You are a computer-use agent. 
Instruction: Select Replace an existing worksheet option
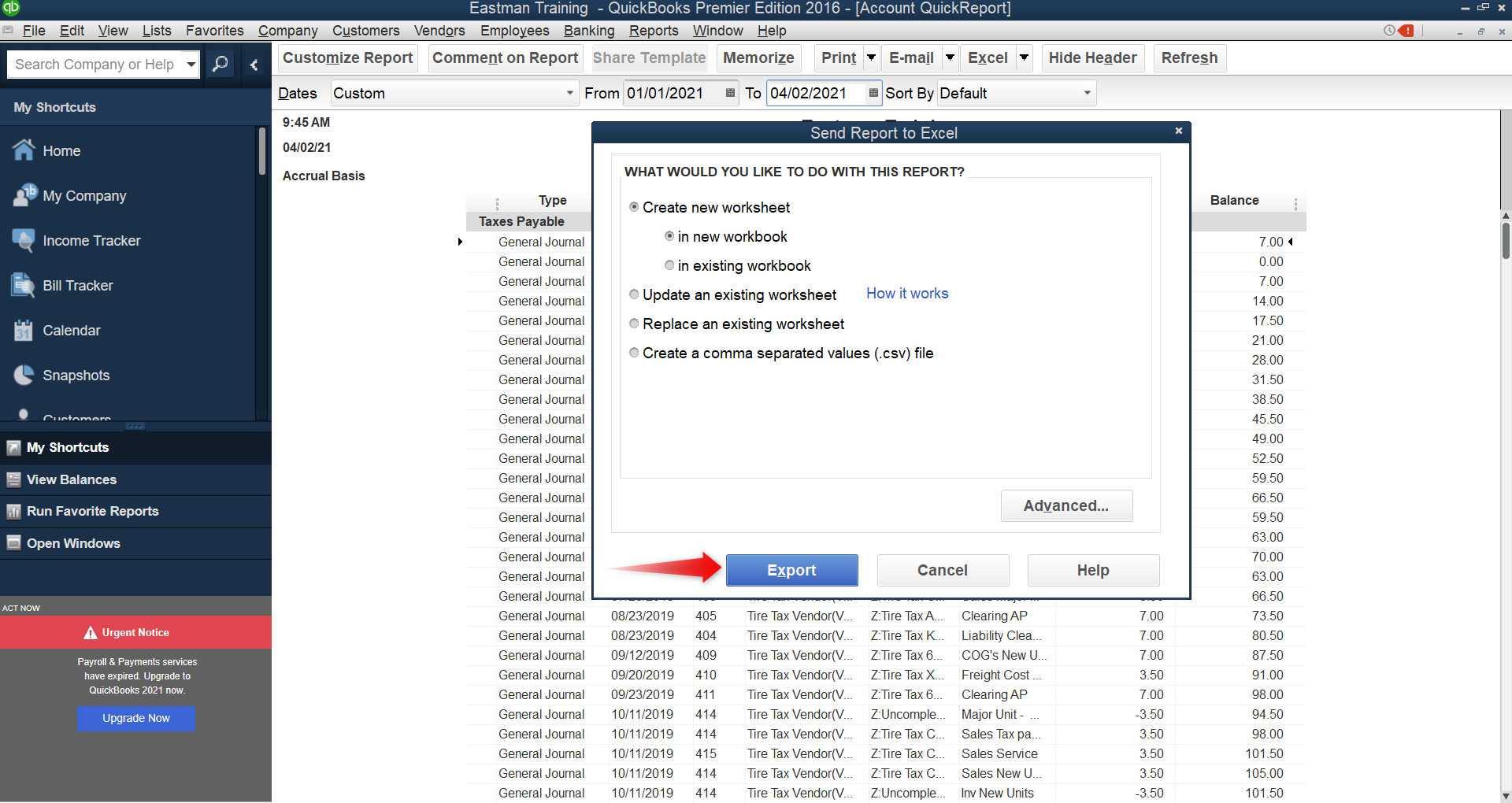pos(634,324)
